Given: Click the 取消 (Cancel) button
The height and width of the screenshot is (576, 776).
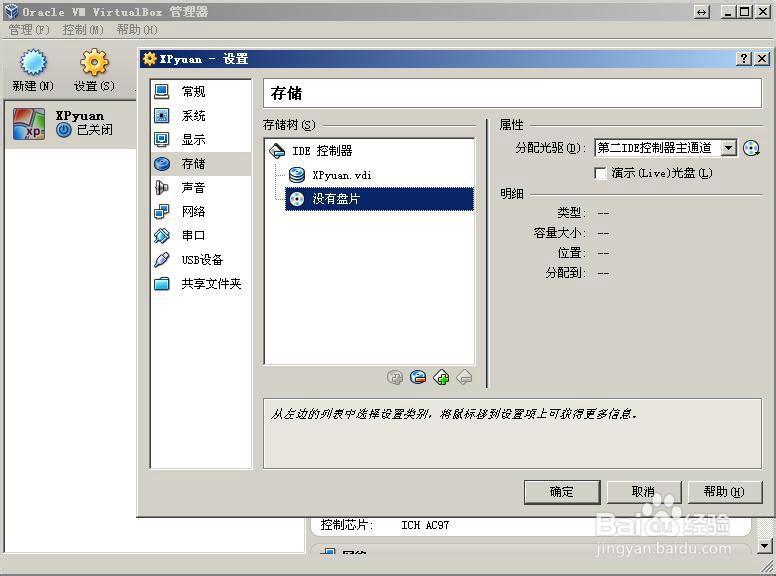Looking at the screenshot, I should click(644, 492).
